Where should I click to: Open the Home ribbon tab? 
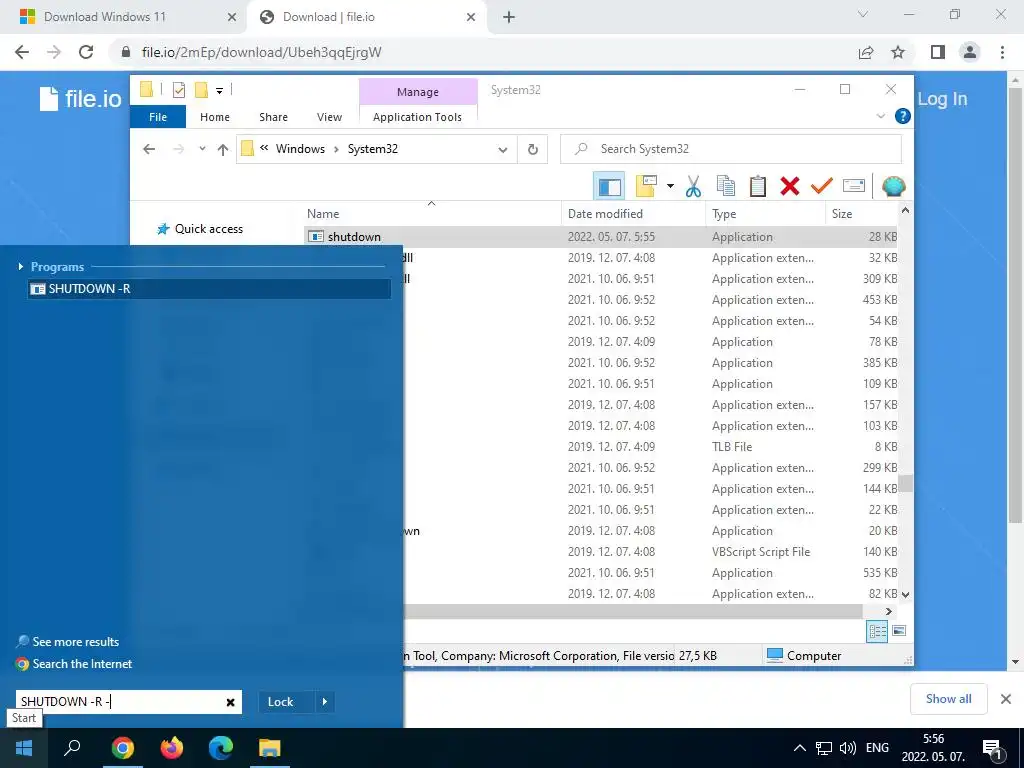pos(215,117)
